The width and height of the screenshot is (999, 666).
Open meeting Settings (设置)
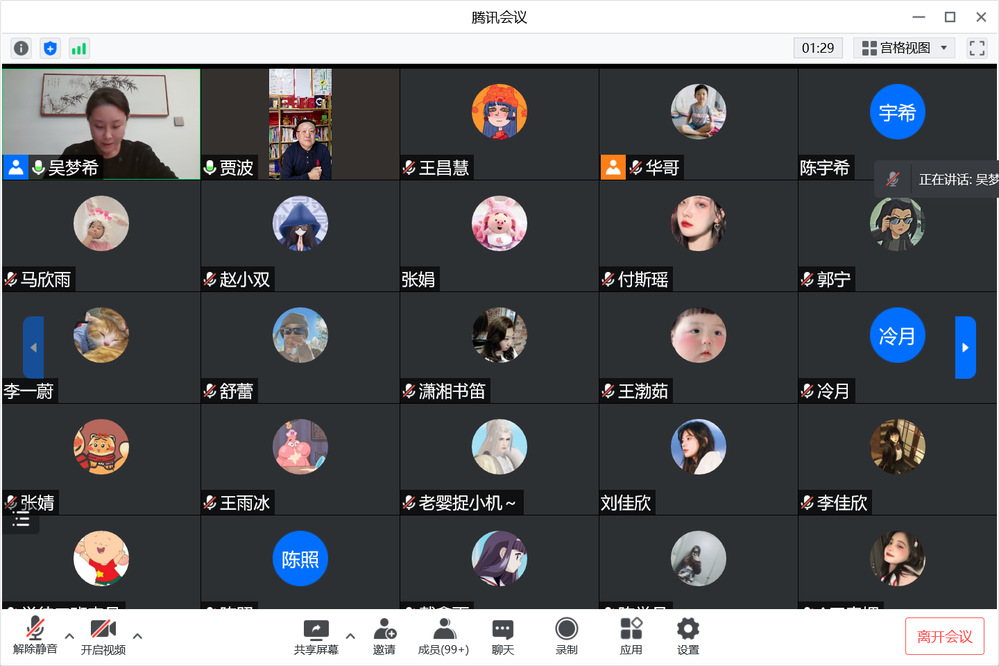(x=688, y=637)
